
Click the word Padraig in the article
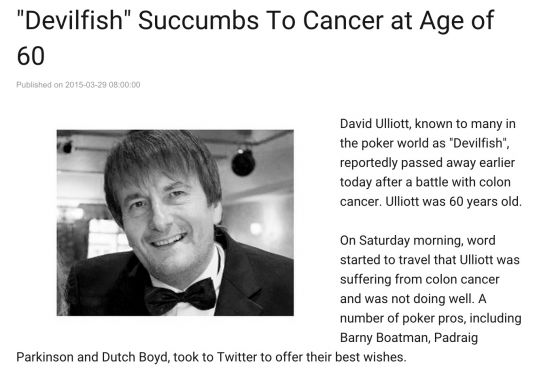(x=456, y=338)
